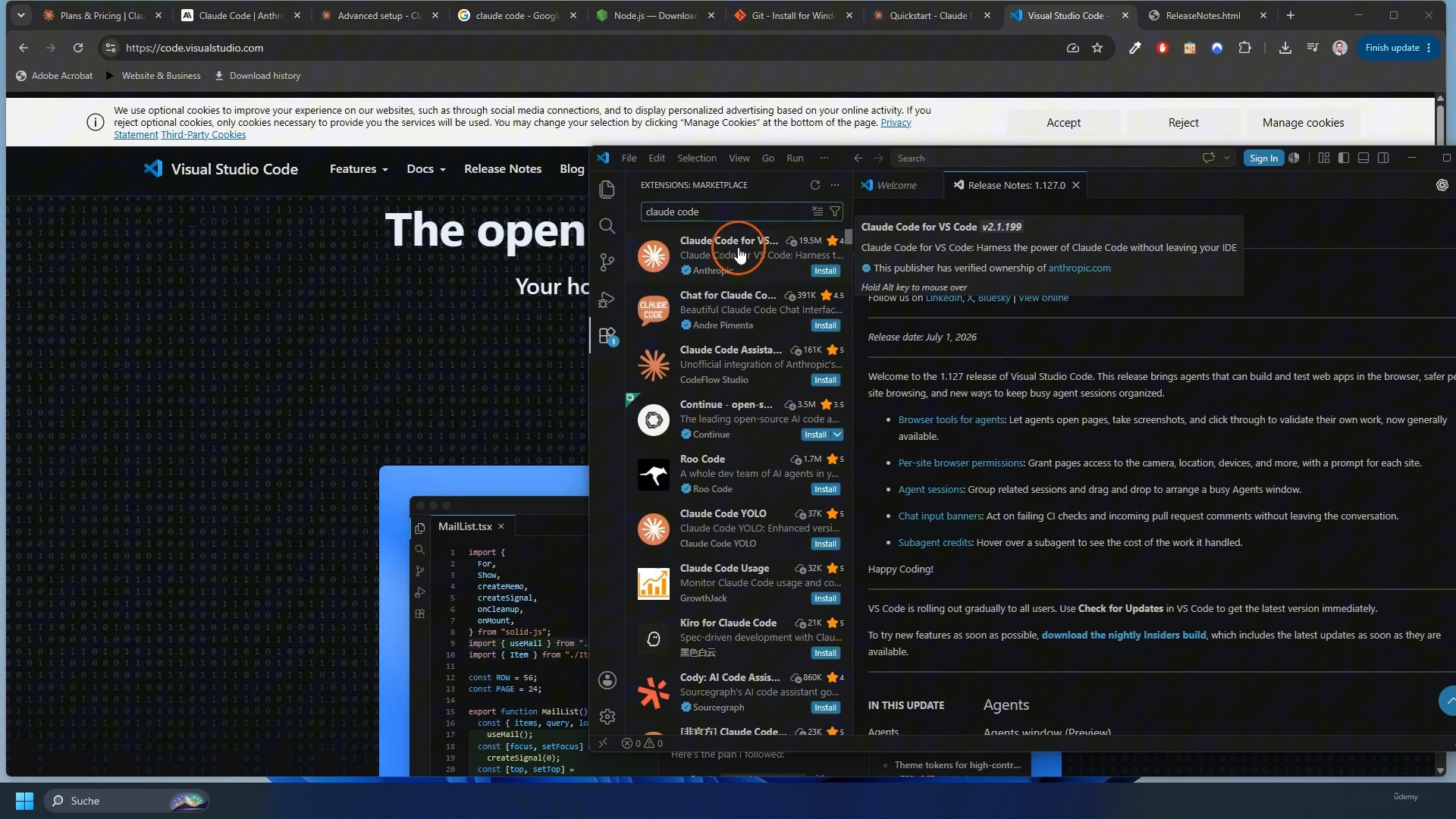The height and width of the screenshot is (819, 1456).
Task: Click Sign In button in VS Code
Action: pyautogui.click(x=1263, y=158)
